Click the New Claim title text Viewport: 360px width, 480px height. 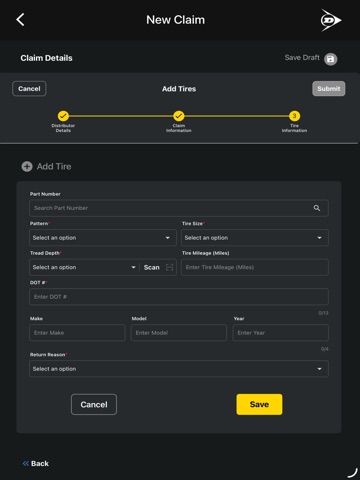coord(175,20)
